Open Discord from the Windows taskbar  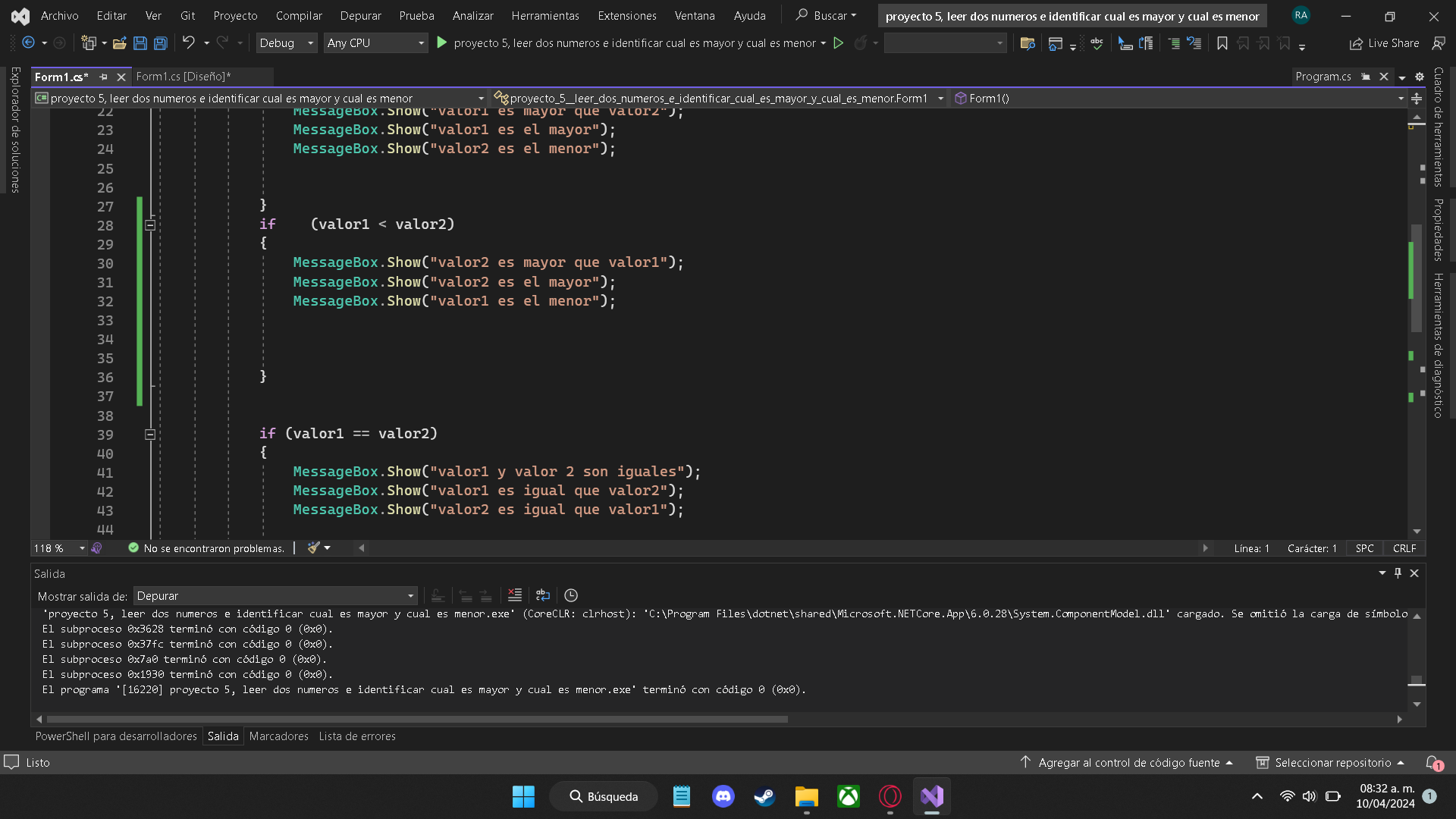pyautogui.click(x=723, y=796)
